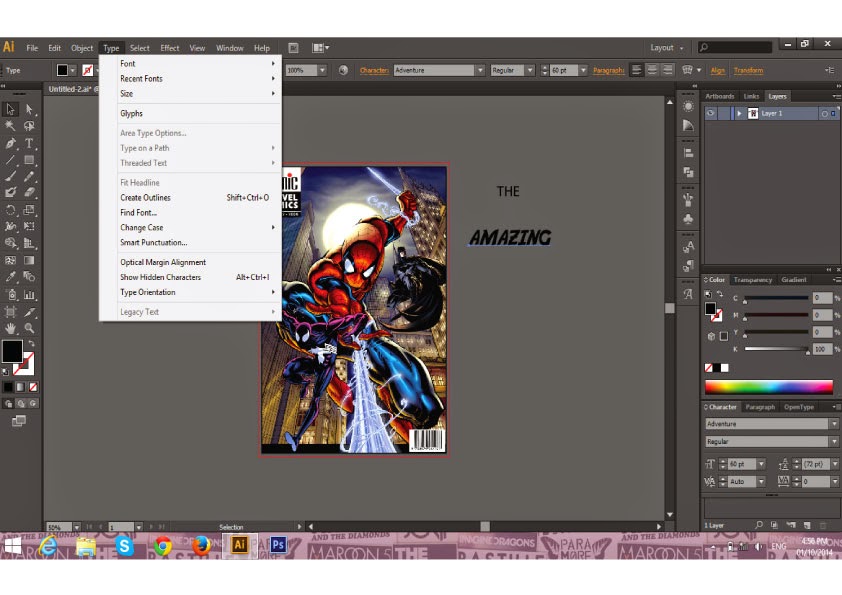
Task: Select the Hand tool
Action: (x=10, y=328)
